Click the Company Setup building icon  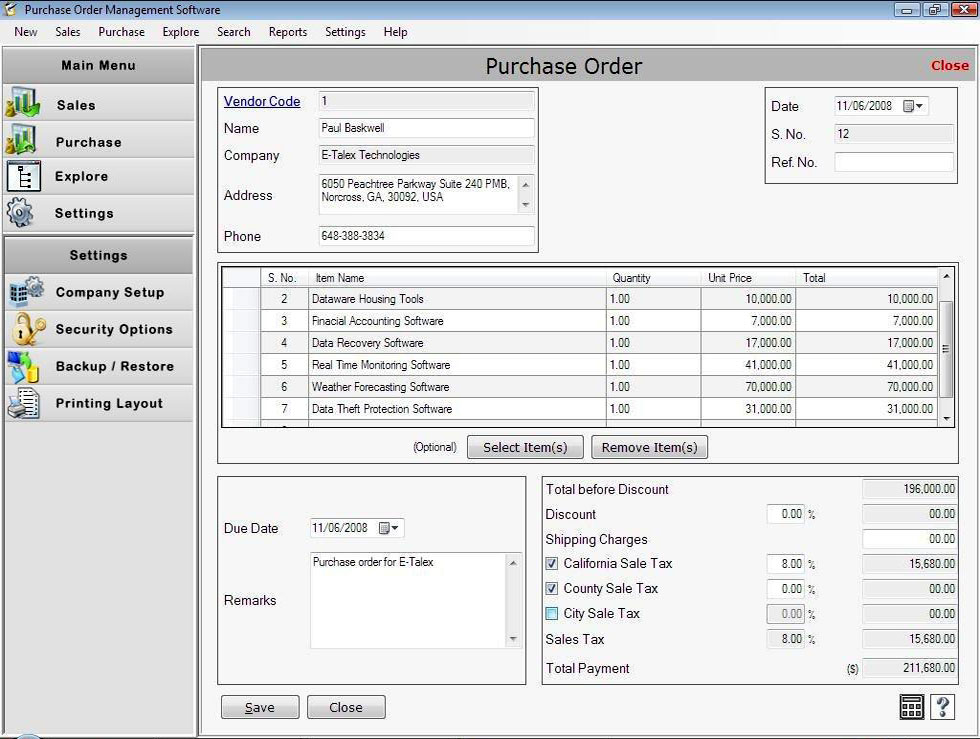point(26,291)
